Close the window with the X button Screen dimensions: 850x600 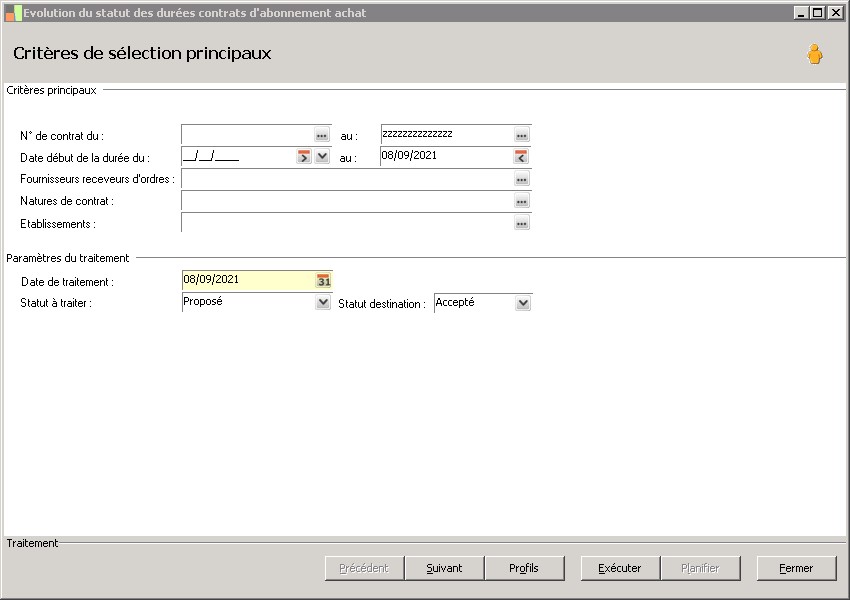835,12
